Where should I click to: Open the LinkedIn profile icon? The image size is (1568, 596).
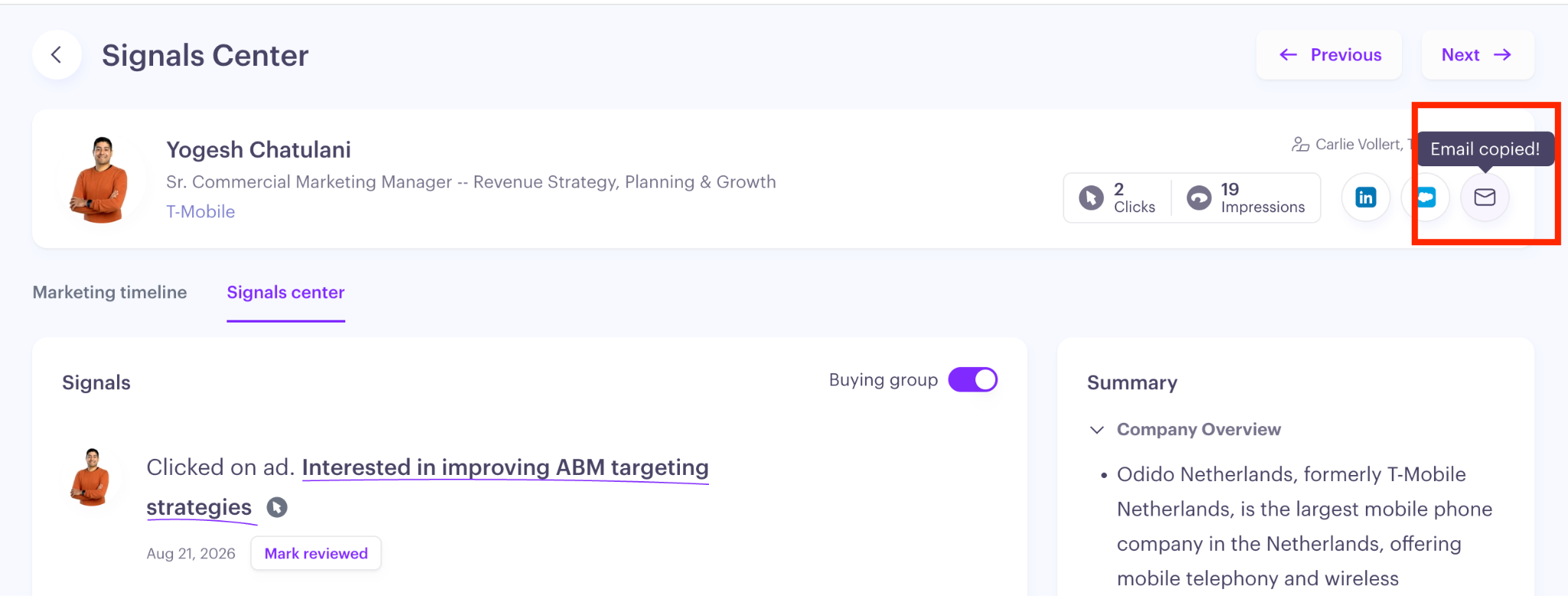click(1365, 198)
